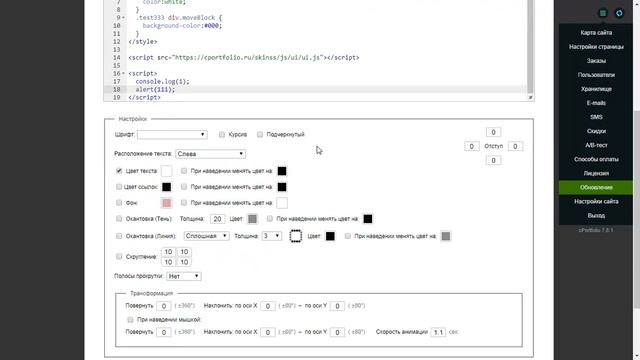
Task: Enable the Цвет ссылок checkbox
Action: (x=119, y=187)
